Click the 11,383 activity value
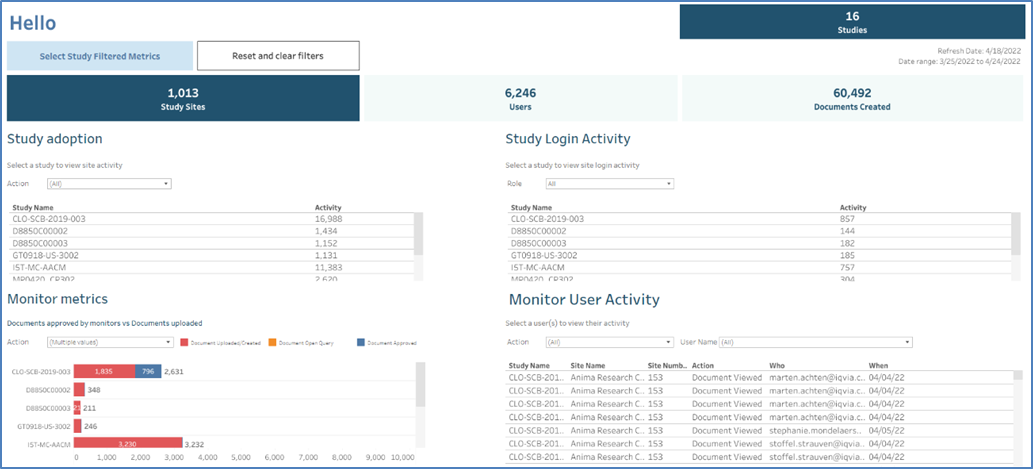1033x469 pixels. pos(328,267)
